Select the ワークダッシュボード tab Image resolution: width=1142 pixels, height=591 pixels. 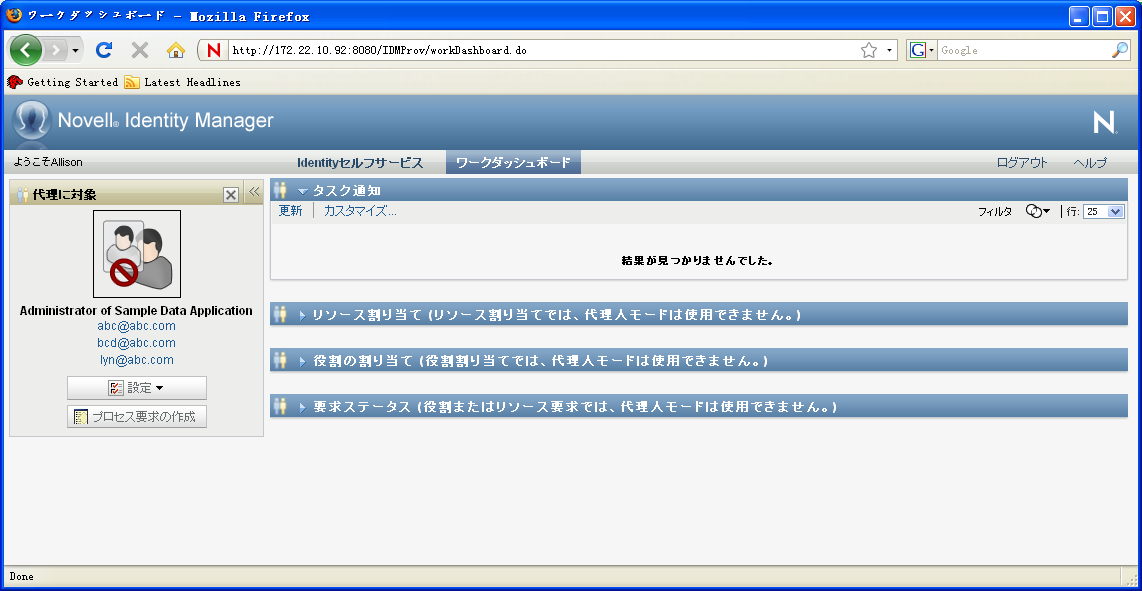[513, 163]
